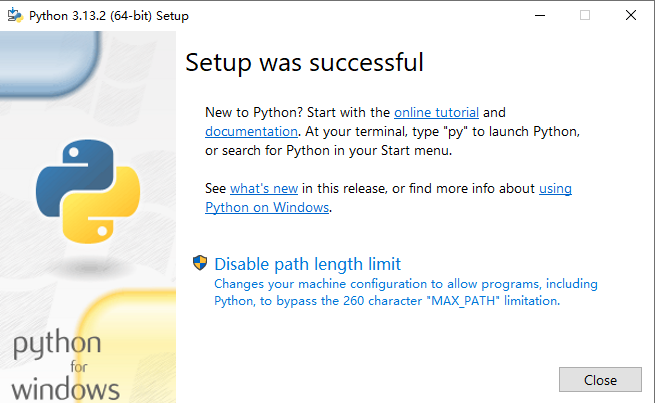Click the "Python 3.13.2 (64-bit) Setup" window title

tap(109, 16)
